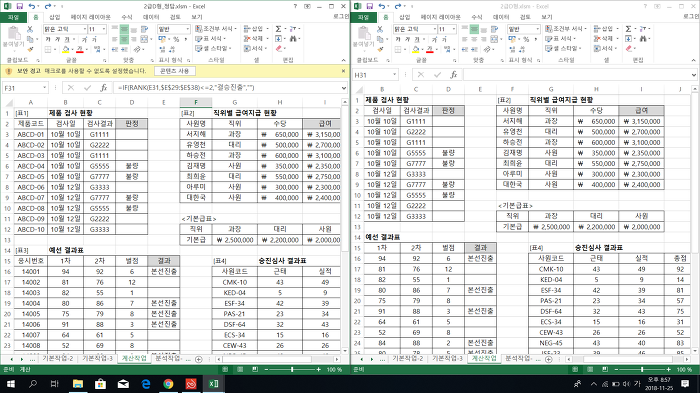700x393 pixels.
Task: Toggle Bold in right window font group
Action: 398,39
